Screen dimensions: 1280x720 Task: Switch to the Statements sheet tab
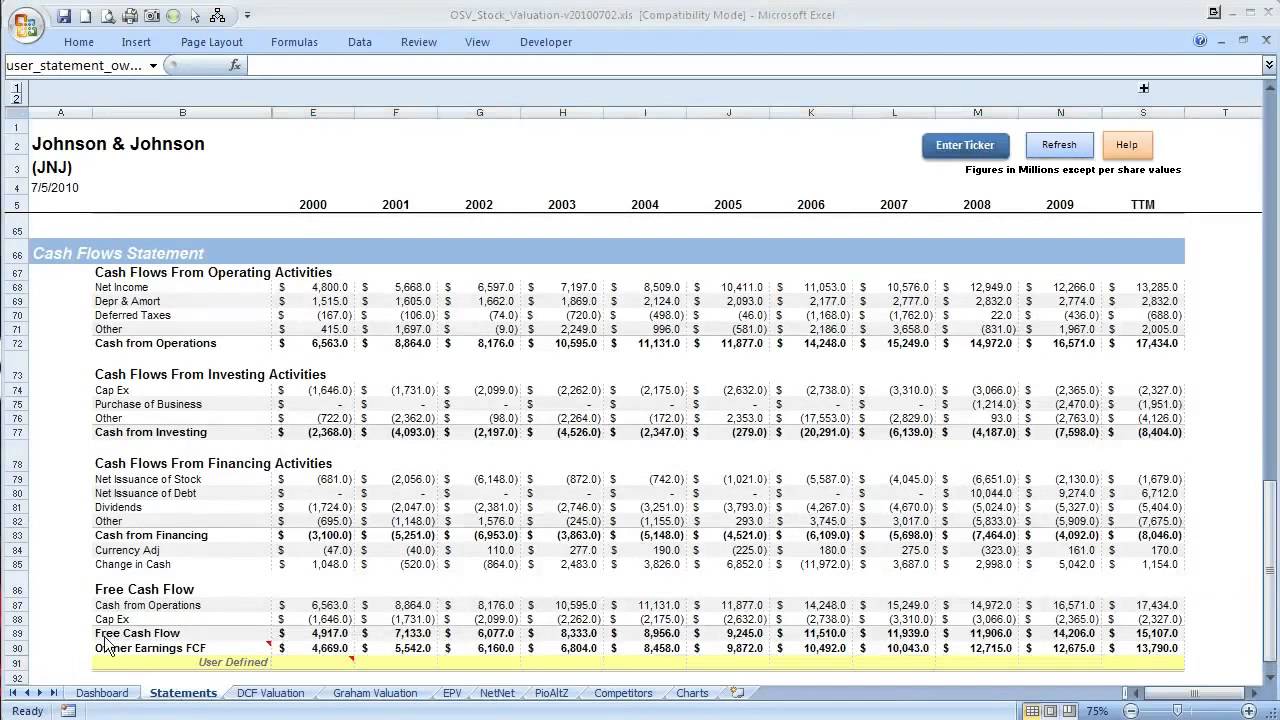pos(183,693)
